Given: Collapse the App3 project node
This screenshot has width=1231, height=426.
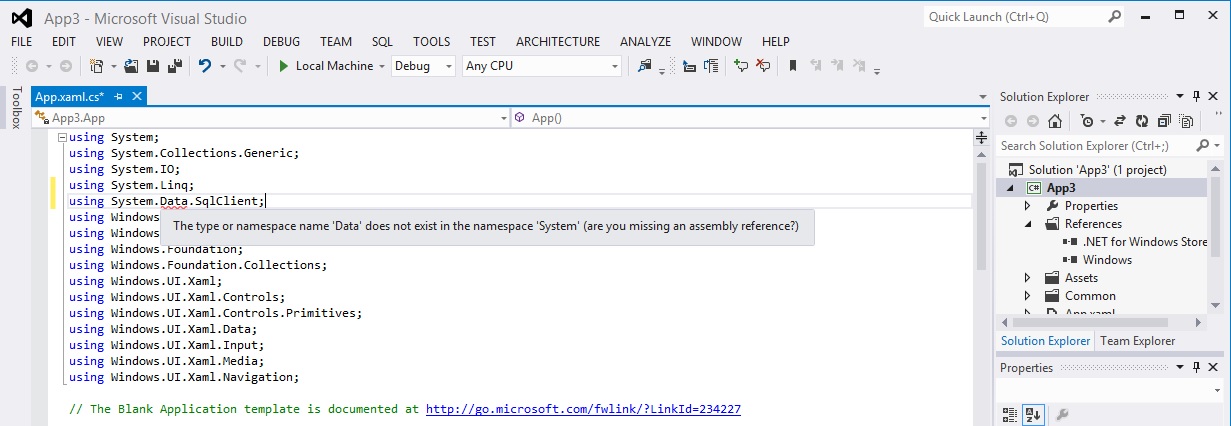Looking at the screenshot, I should pos(1009,188).
